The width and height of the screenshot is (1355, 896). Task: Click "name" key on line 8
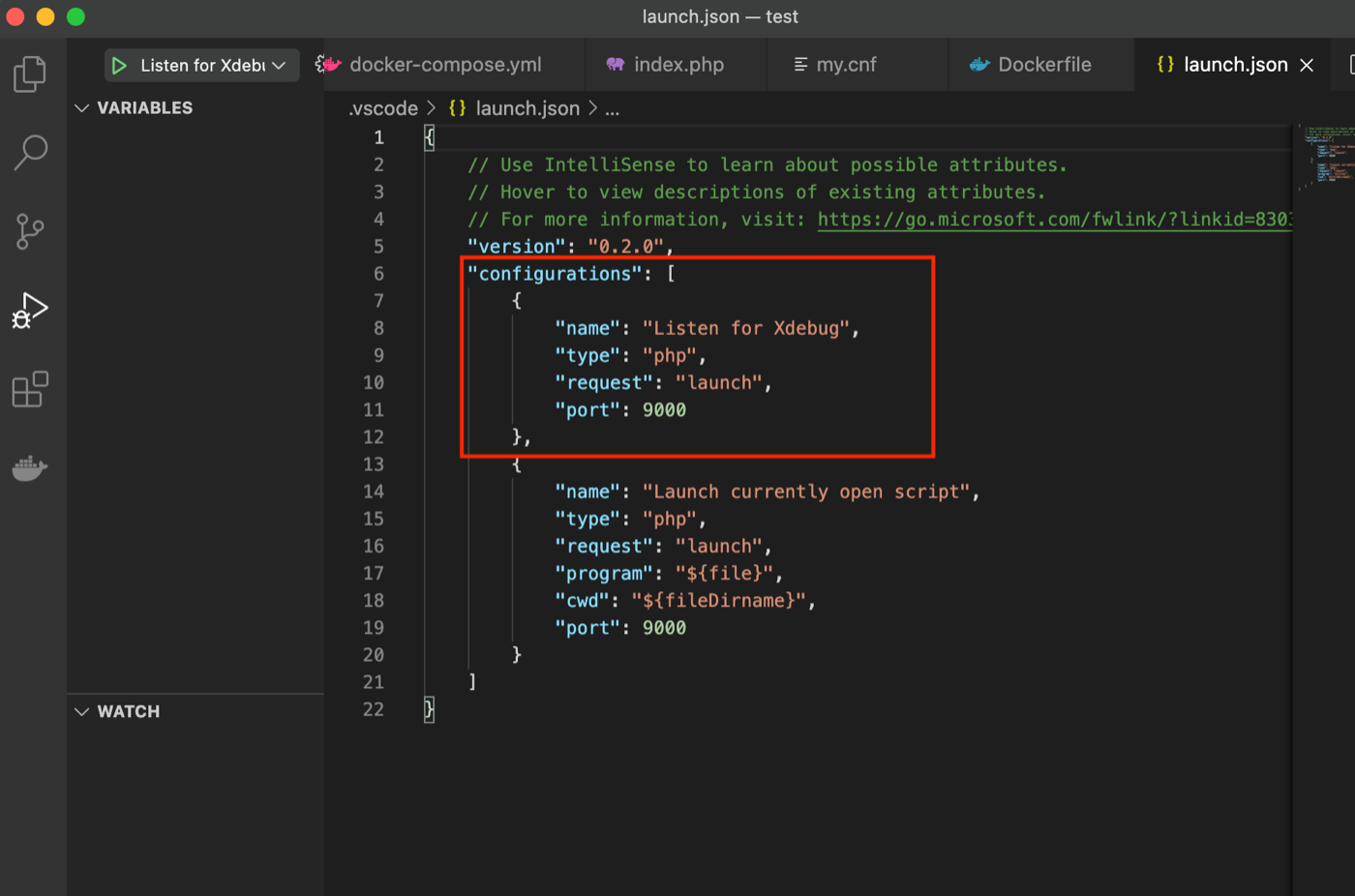coord(587,328)
